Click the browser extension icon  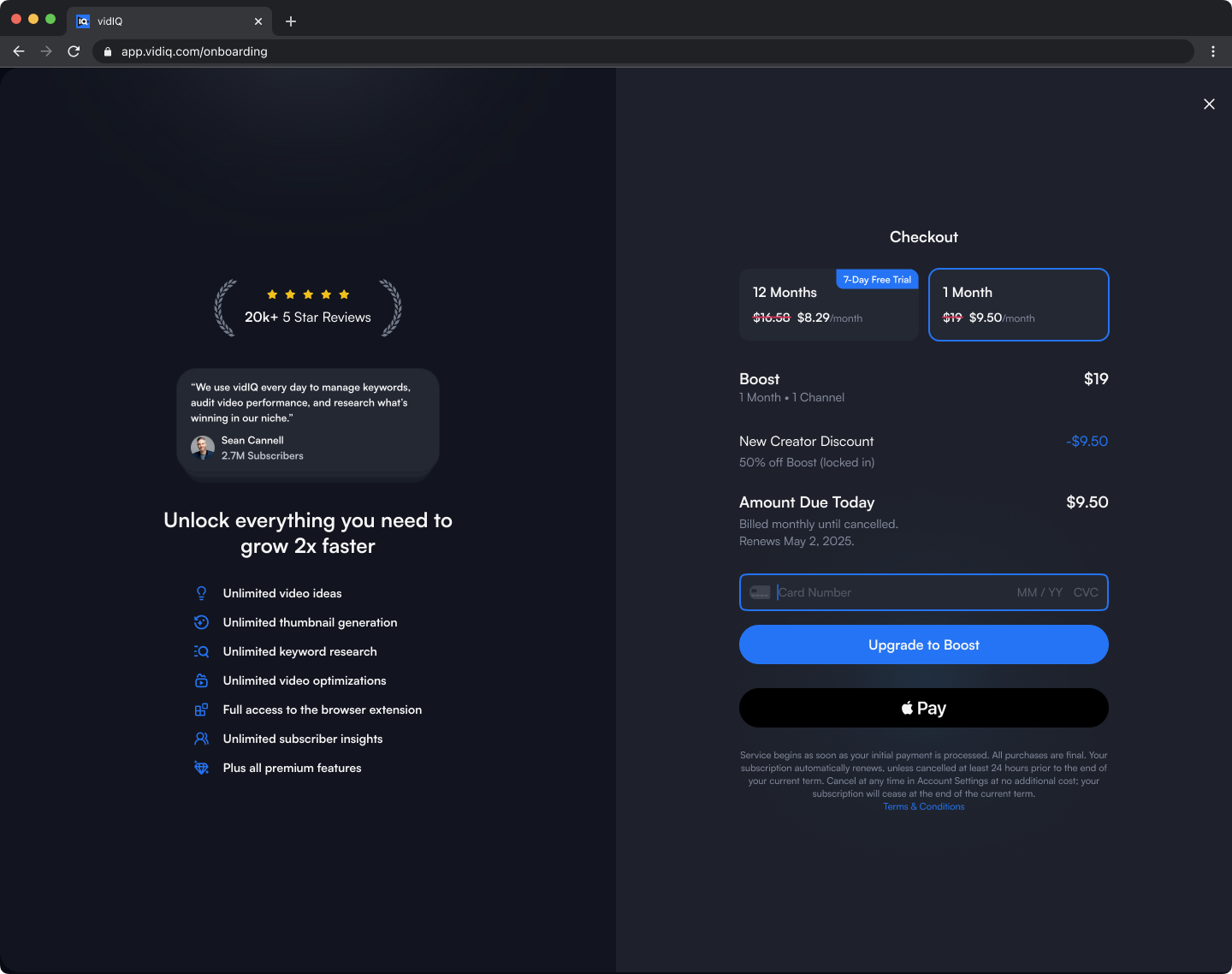coord(201,710)
